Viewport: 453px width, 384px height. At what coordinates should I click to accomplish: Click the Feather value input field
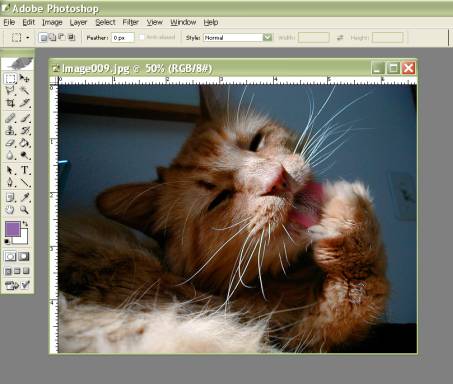122,38
